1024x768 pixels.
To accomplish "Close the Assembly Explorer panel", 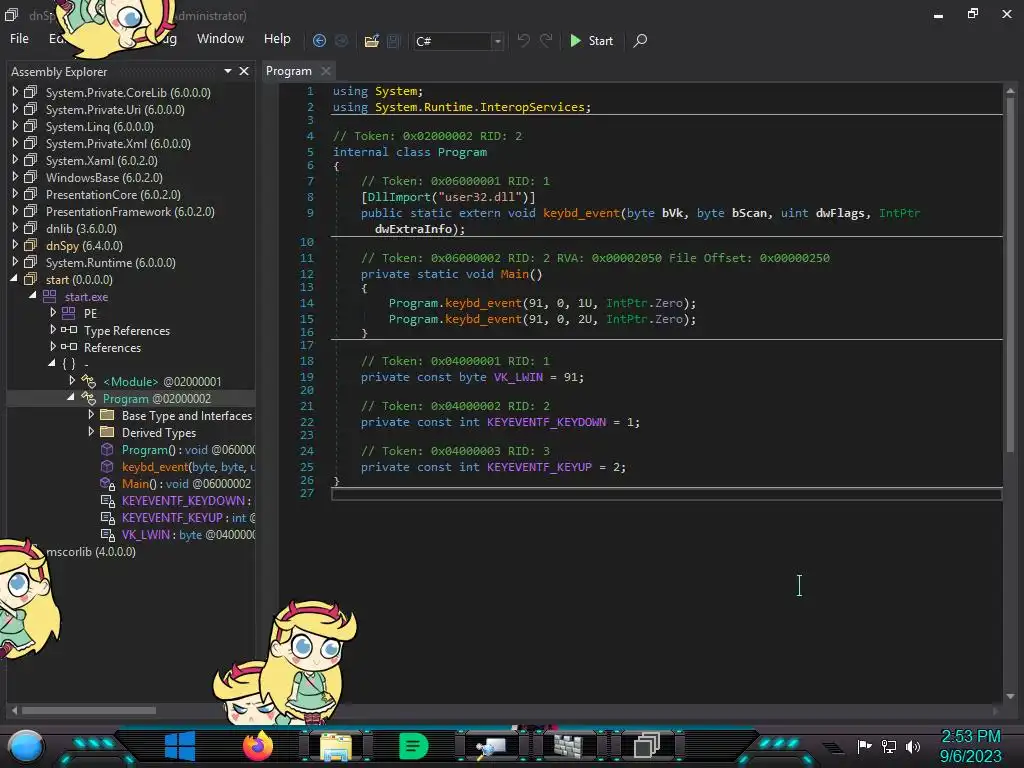I will tap(244, 71).
